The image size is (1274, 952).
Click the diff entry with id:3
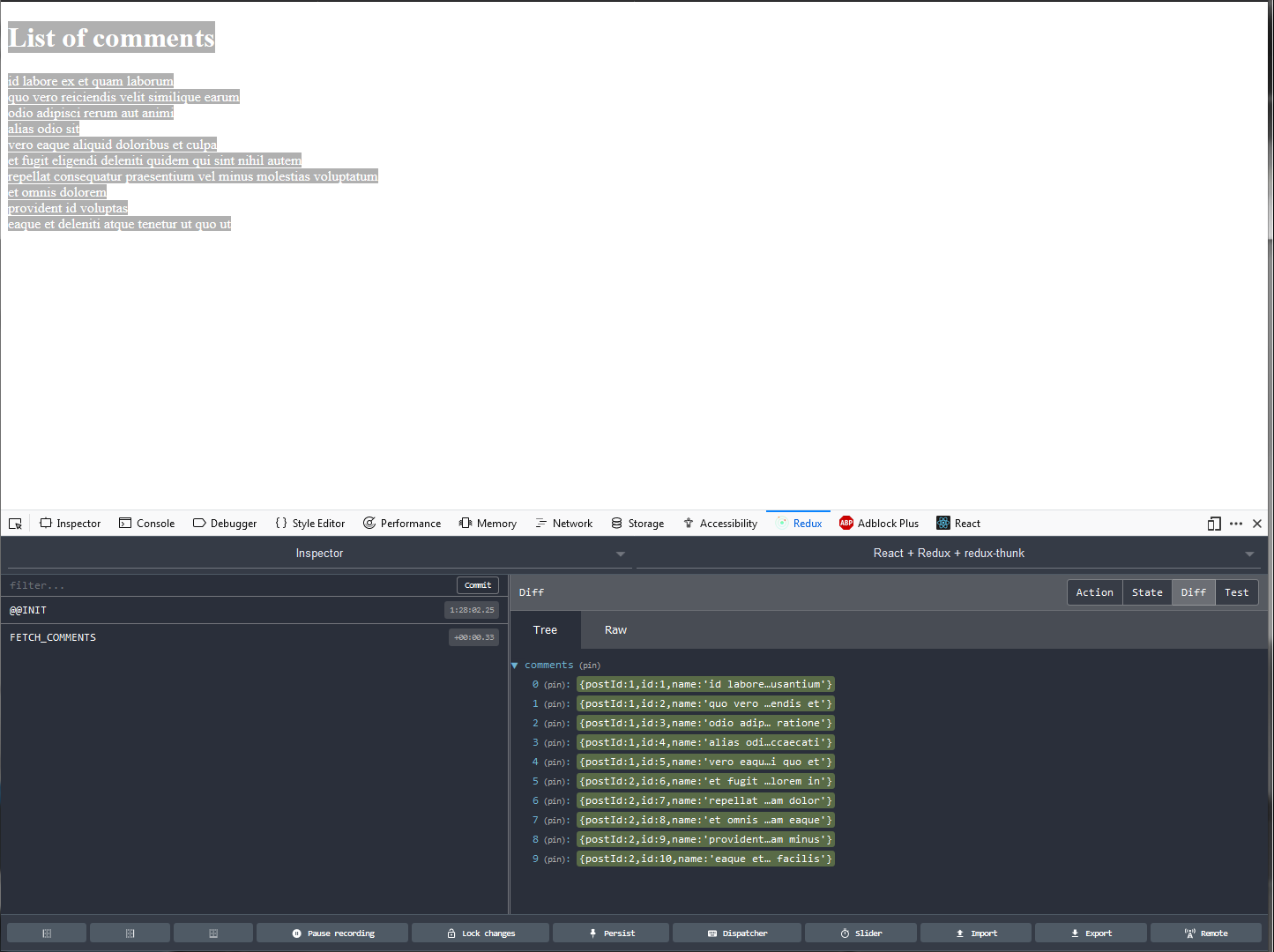tap(705, 723)
